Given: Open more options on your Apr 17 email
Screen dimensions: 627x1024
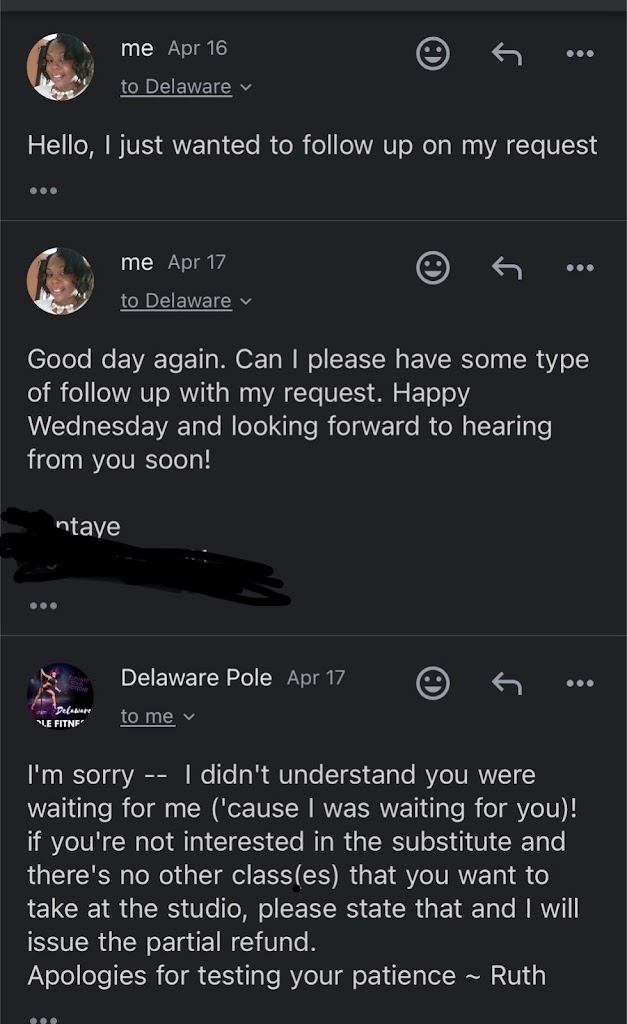Looking at the screenshot, I should (580, 267).
